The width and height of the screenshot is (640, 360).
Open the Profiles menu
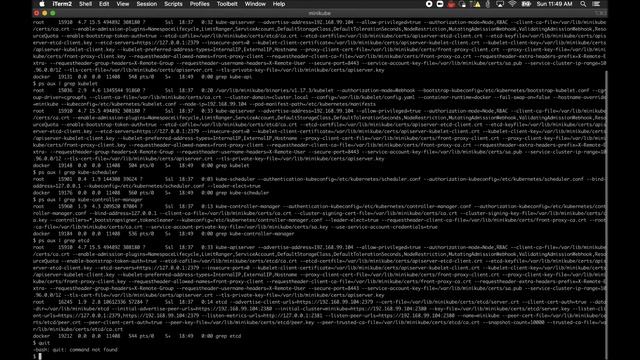tap(200, 4)
